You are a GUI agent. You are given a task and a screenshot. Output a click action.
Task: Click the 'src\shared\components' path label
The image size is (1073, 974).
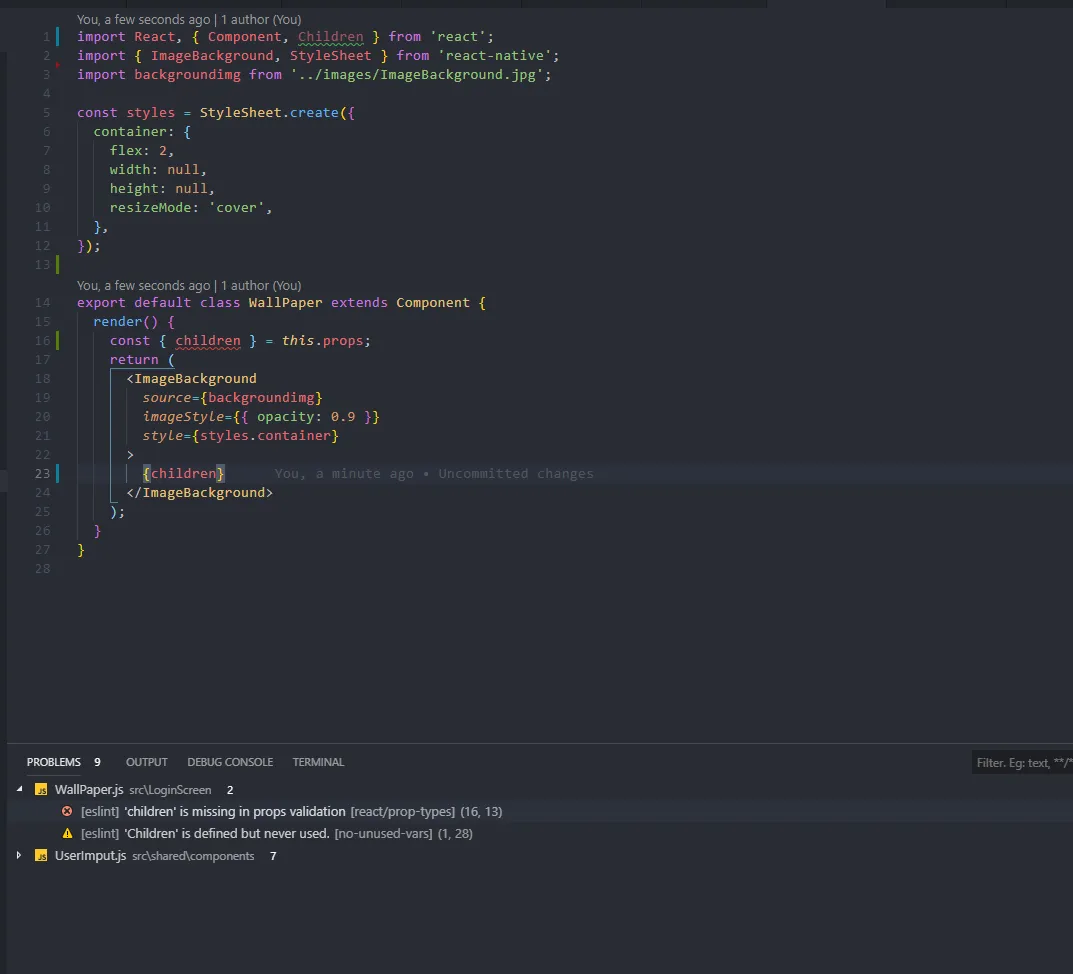point(193,856)
